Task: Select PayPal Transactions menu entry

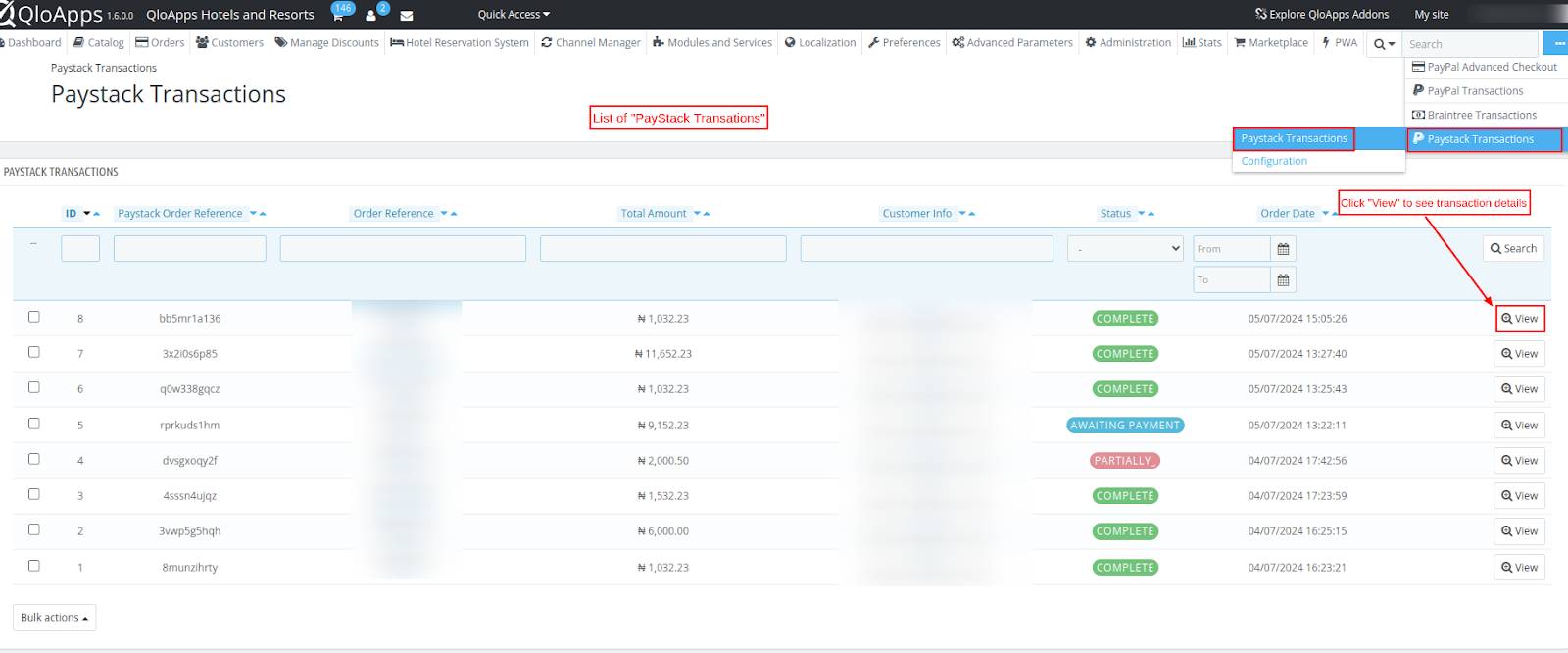Action: [1486, 91]
